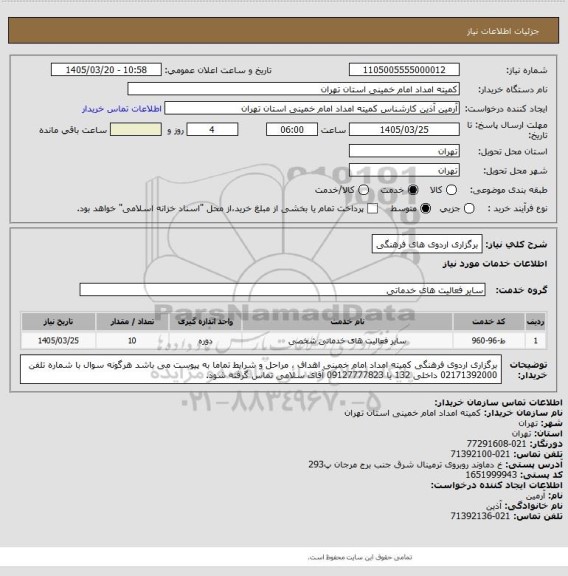The width and height of the screenshot is (568, 576).
Task: Choose the جزیی purchase type radio
Action: coord(469,209)
